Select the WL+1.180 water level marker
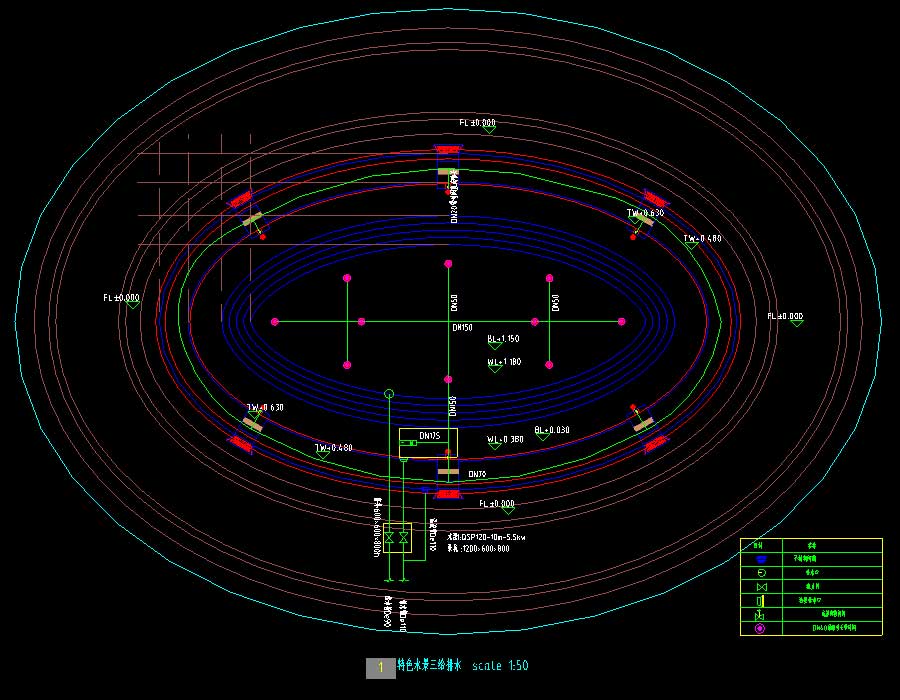 pyautogui.click(x=503, y=362)
